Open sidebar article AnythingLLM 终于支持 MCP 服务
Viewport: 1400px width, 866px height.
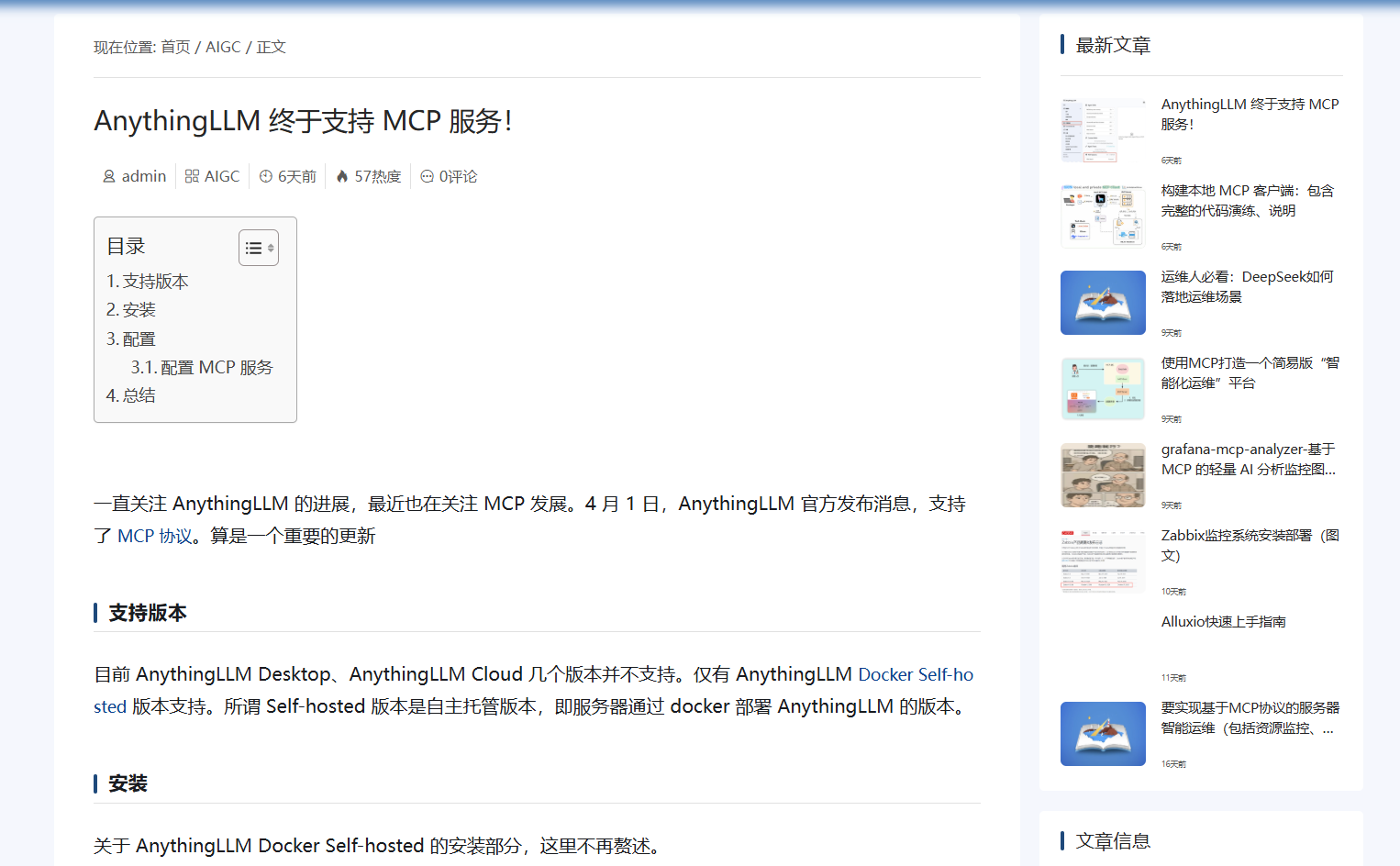click(1250, 115)
